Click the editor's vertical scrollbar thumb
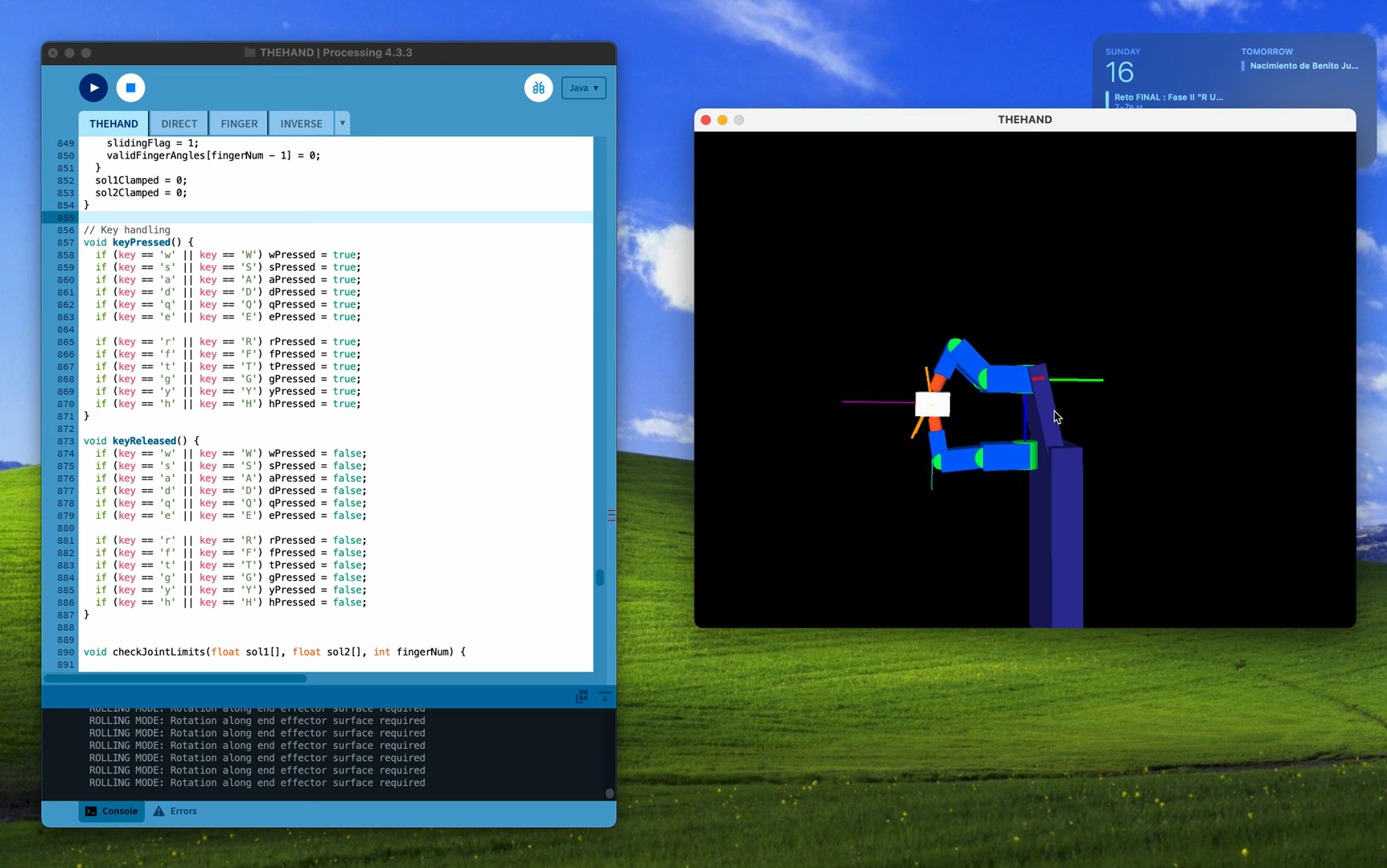This screenshot has width=1387, height=868. coord(599,578)
